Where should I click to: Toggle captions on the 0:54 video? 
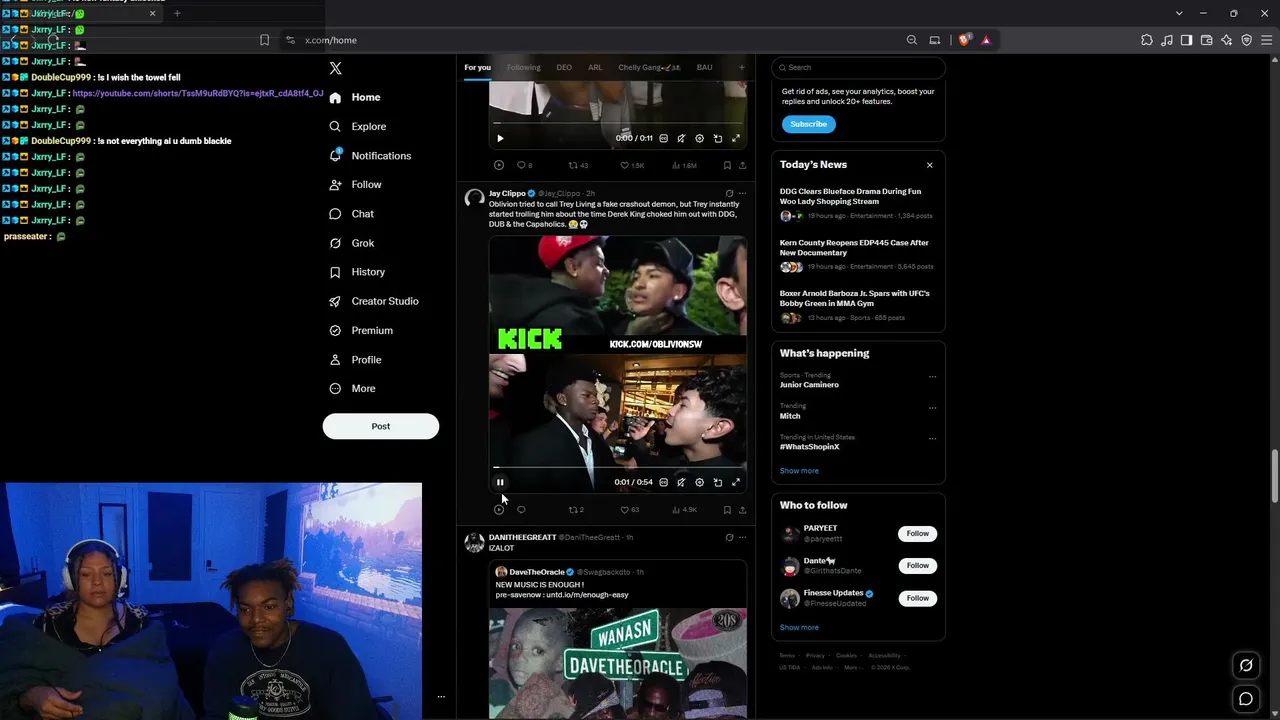tap(663, 482)
